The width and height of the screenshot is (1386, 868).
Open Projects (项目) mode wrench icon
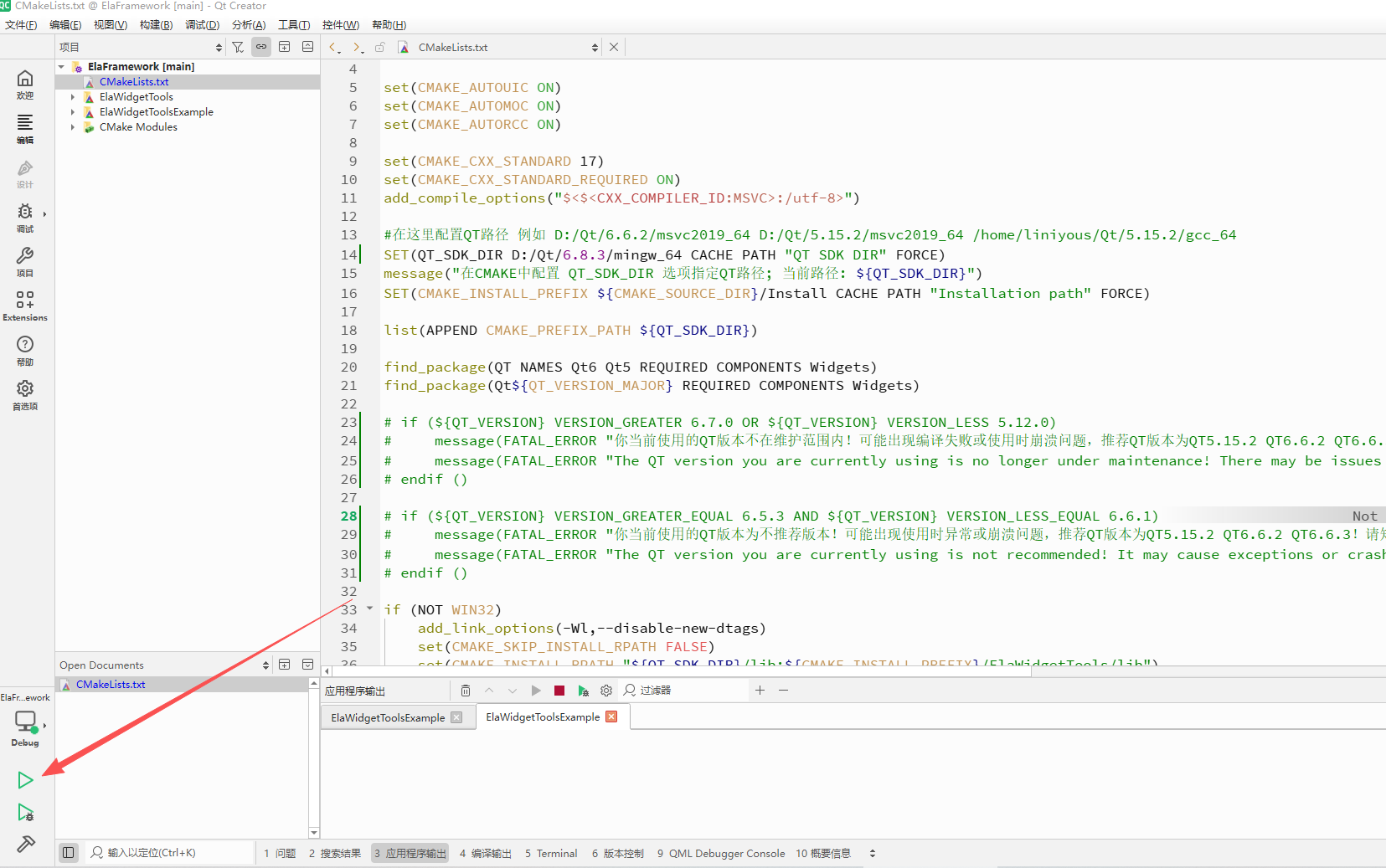tap(25, 262)
